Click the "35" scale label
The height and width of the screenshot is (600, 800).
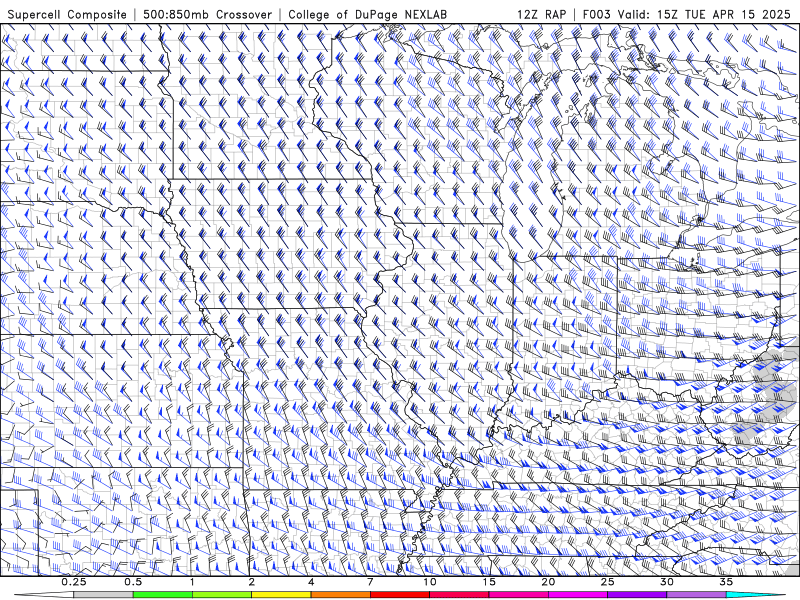[726, 582]
